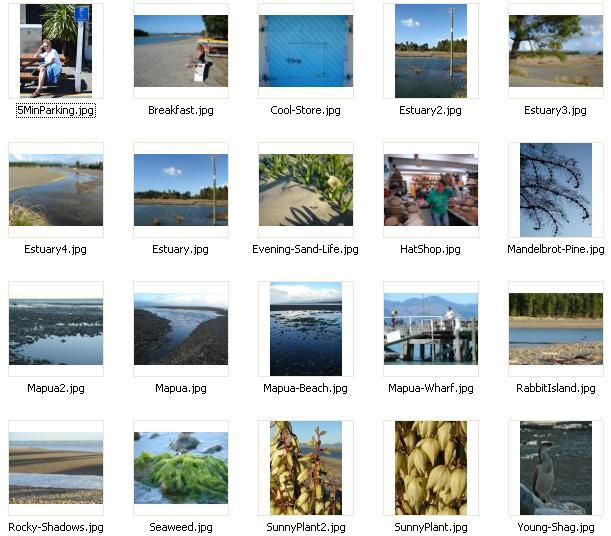Click the Estuary.jpg image
The height and width of the screenshot is (536, 611).
(x=181, y=190)
